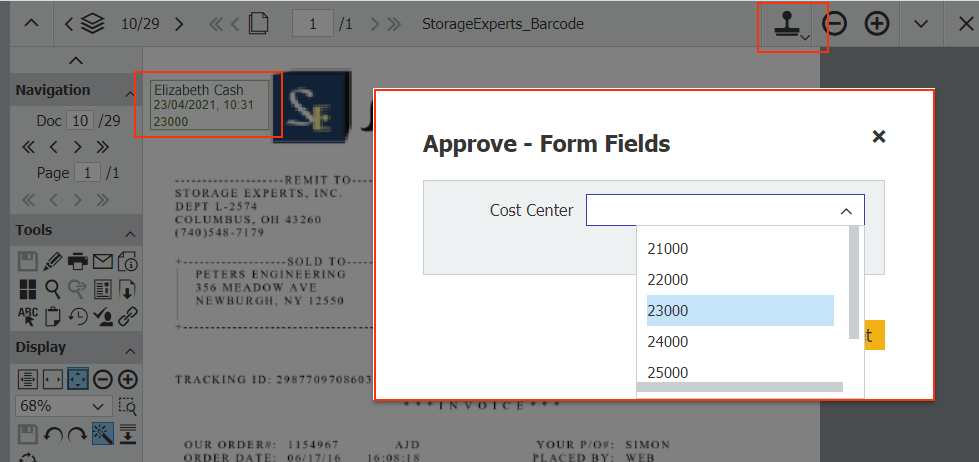Image resolution: width=979 pixels, height=462 pixels.
Task: Click the email envelope icon in Tools
Action: click(103, 263)
